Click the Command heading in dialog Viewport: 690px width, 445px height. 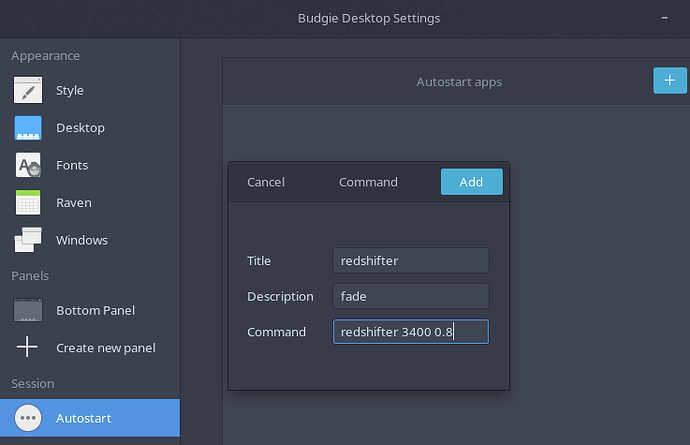[368, 182]
